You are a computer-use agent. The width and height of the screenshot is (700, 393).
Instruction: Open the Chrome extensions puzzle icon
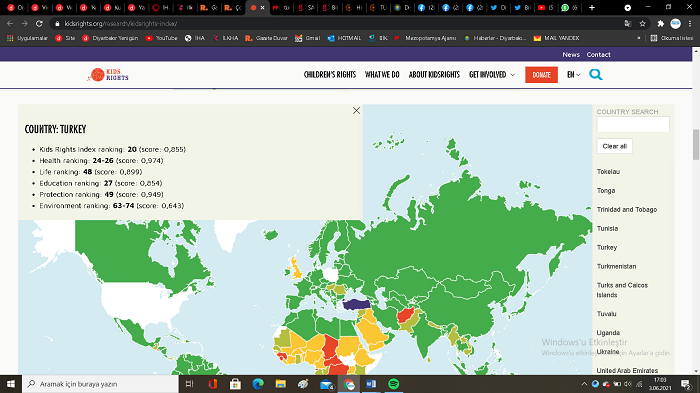tap(660, 24)
